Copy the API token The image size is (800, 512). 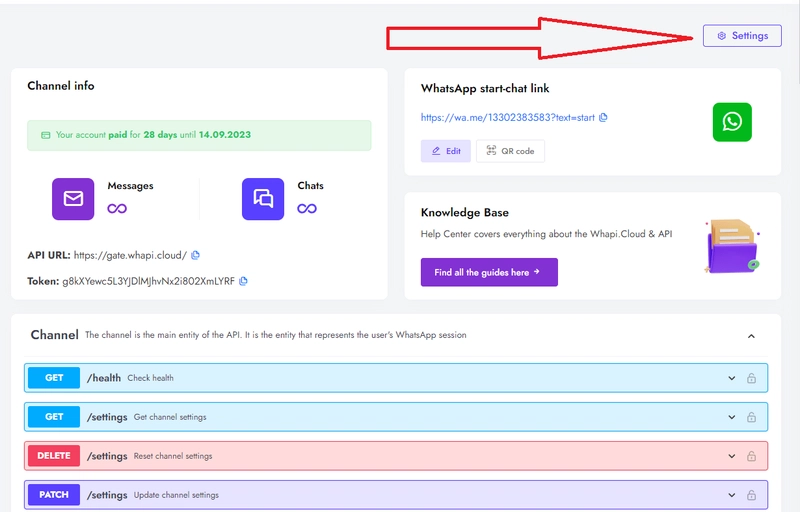click(243, 281)
